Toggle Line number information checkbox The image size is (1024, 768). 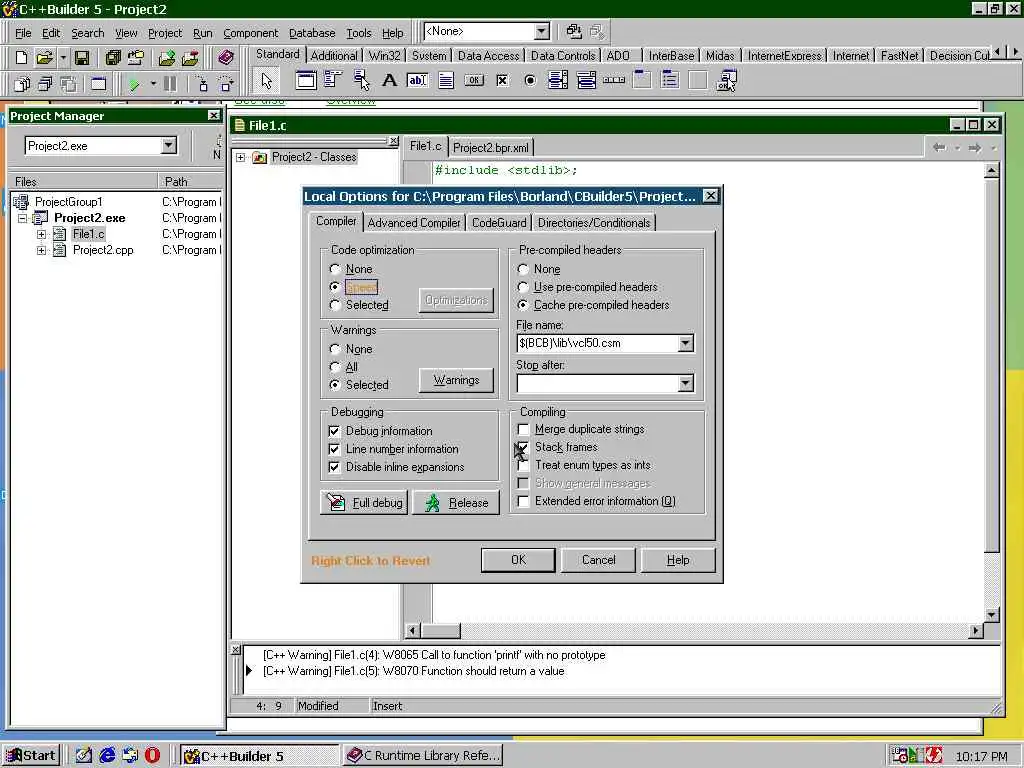(x=334, y=449)
